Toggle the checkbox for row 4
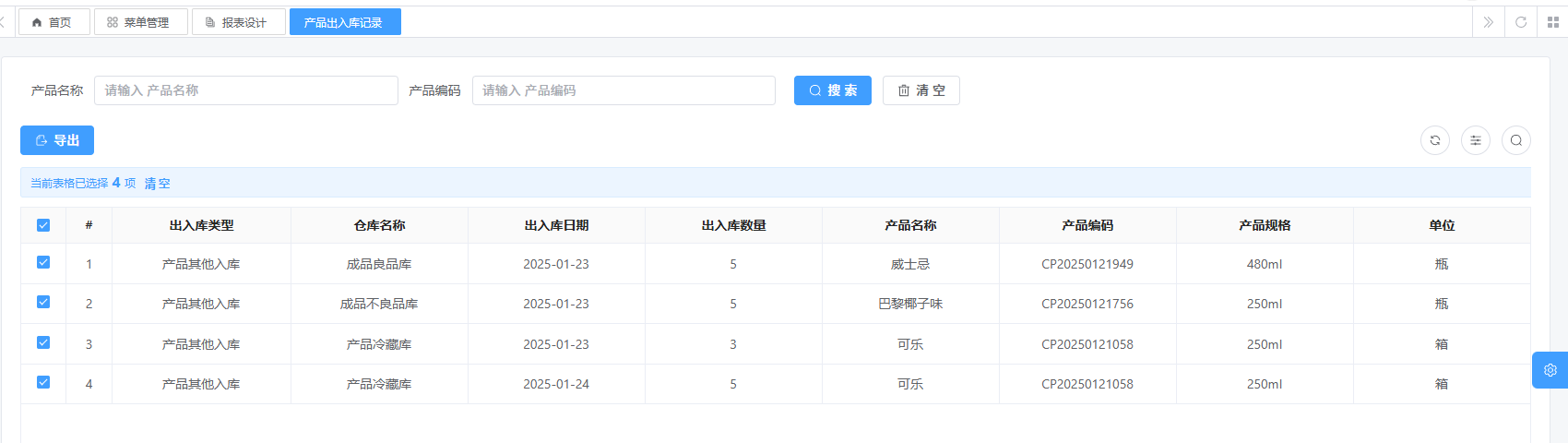Viewport: 1568px width, 443px height. (43, 382)
